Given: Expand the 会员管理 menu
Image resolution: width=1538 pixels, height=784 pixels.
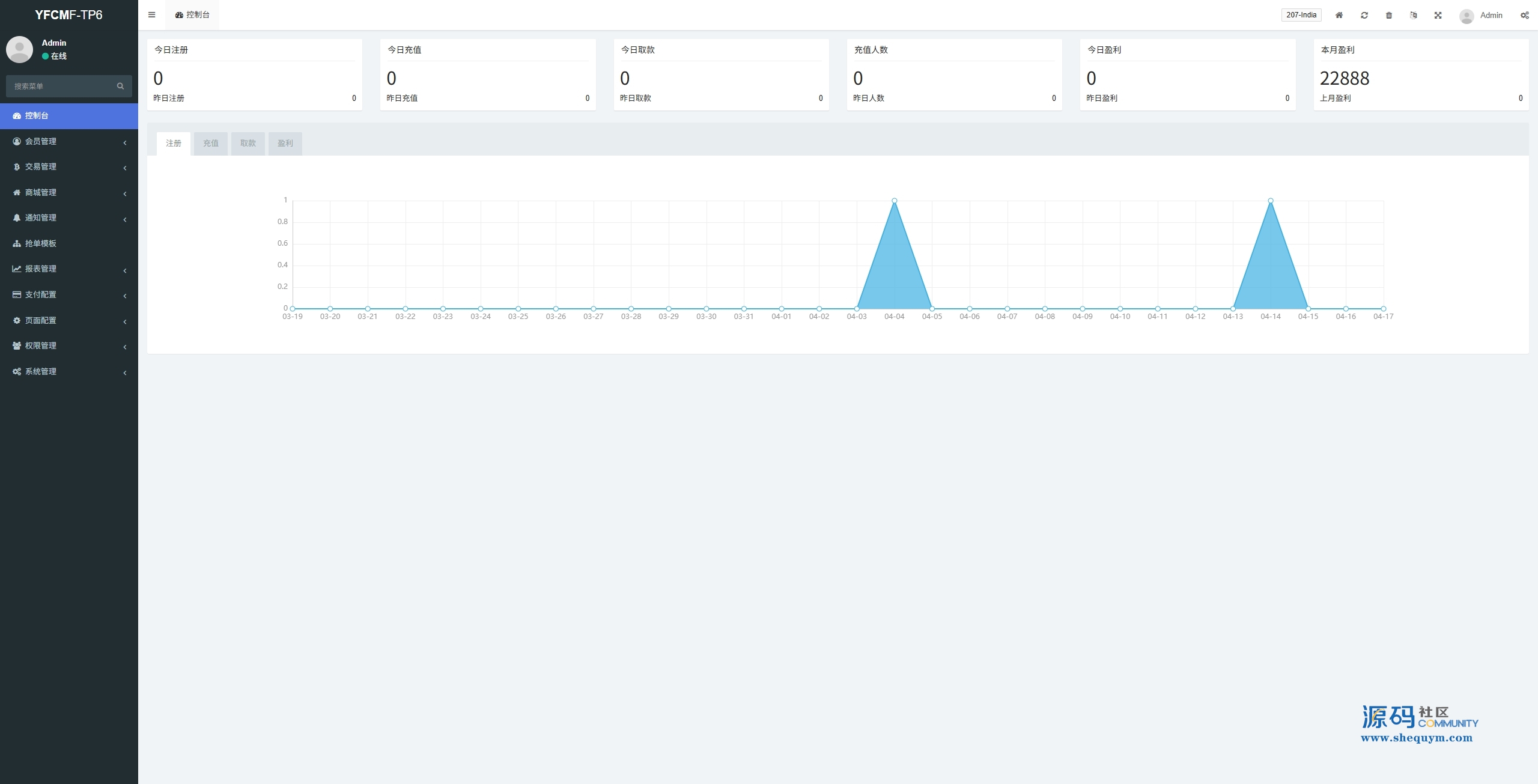Looking at the screenshot, I should click(41, 141).
